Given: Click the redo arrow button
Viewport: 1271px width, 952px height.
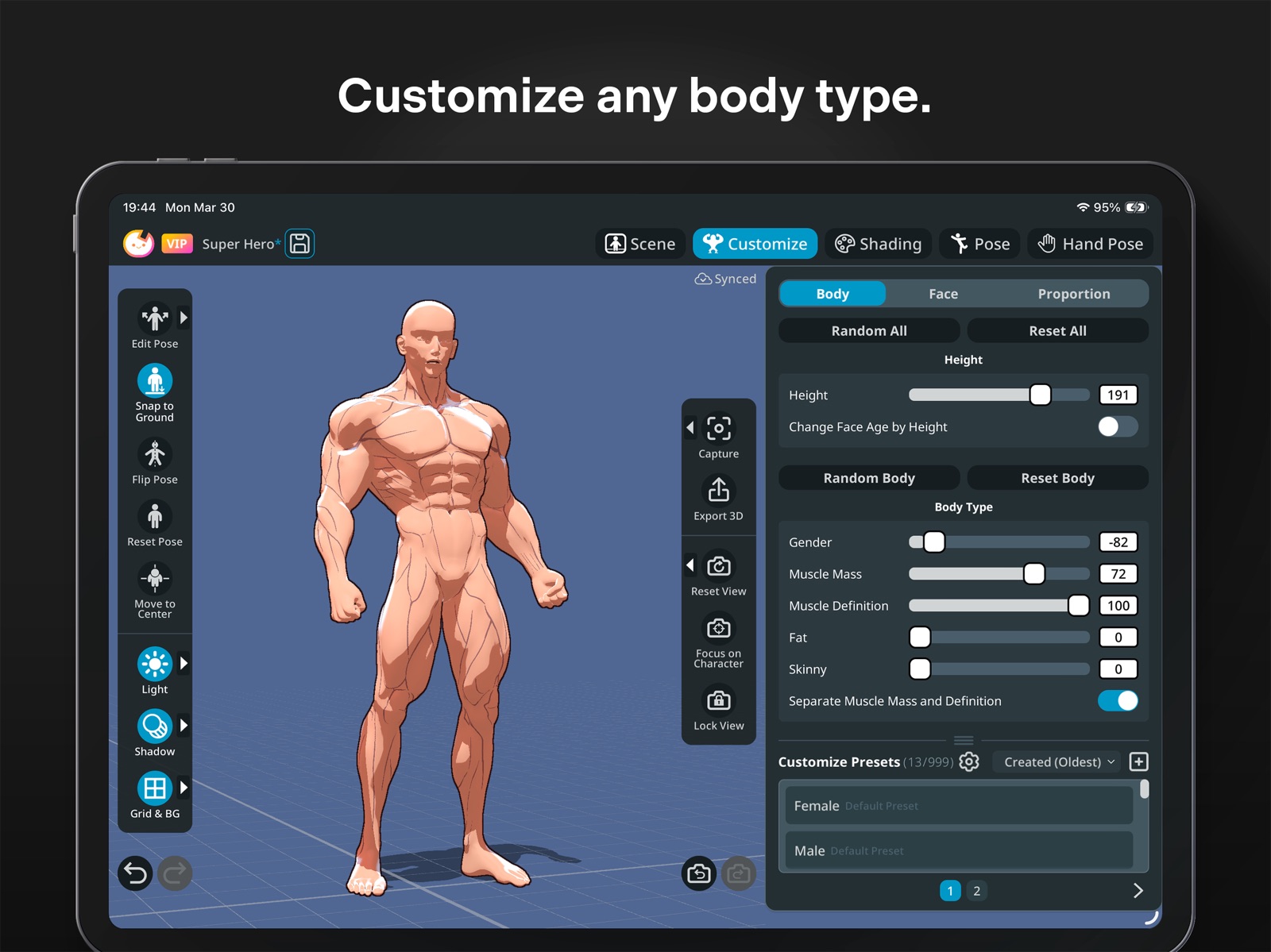Looking at the screenshot, I should [x=175, y=874].
